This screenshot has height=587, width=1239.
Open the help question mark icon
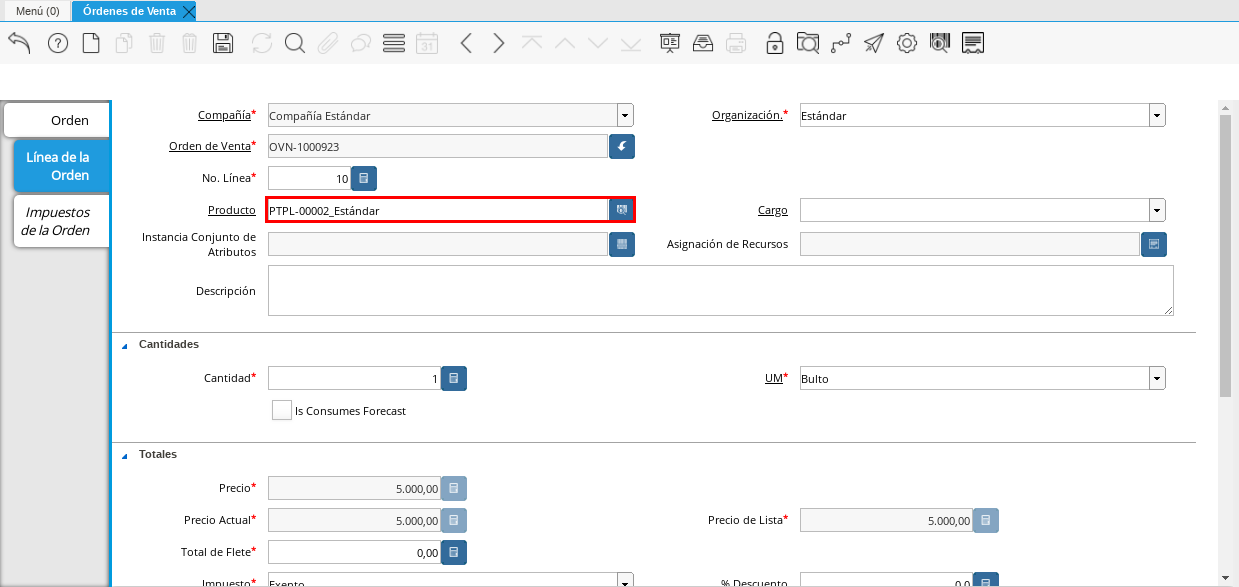click(58, 43)
